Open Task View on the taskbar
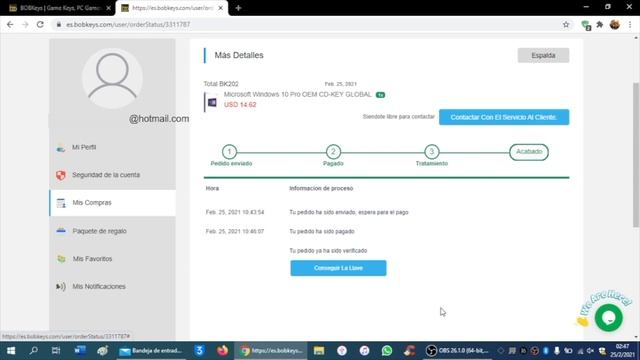640x360 pixels. 56,350
